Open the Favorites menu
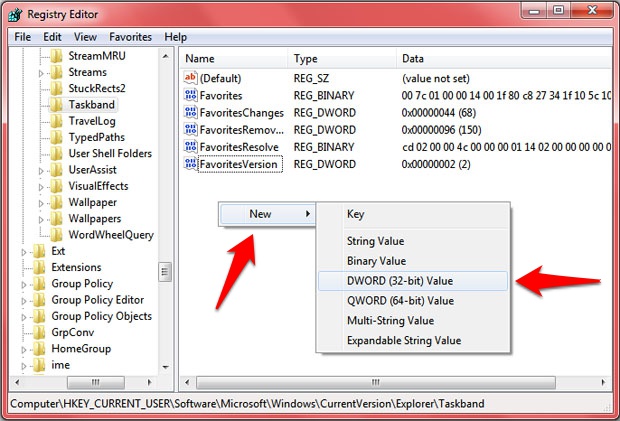The image size is (620, 421). click(130, 37)
